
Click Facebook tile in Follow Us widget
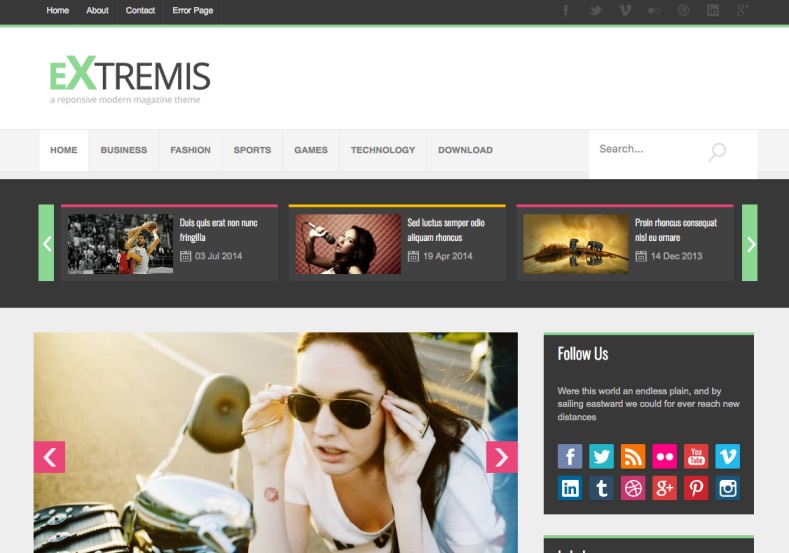click(570, 456)
